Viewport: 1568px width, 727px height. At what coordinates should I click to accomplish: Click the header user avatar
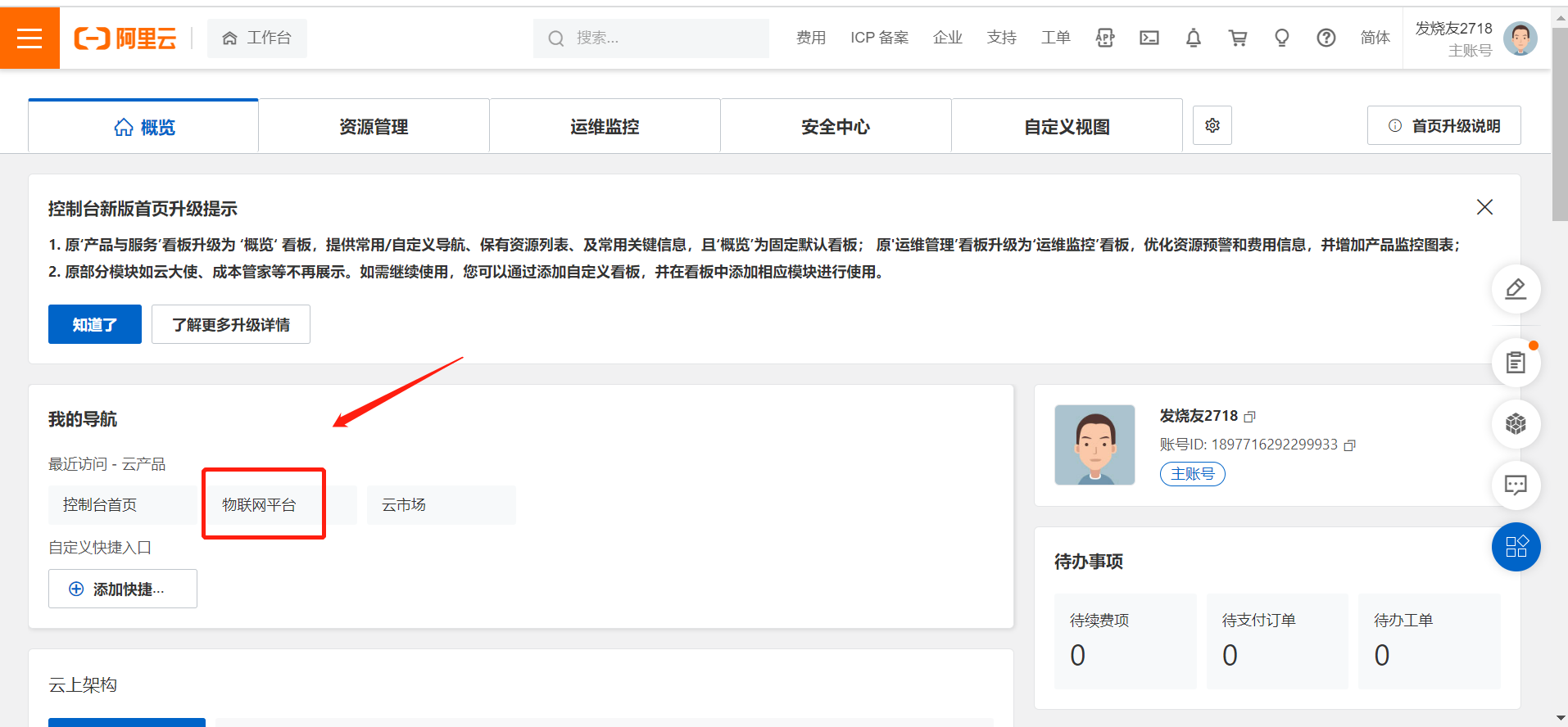coord(1520,38)
